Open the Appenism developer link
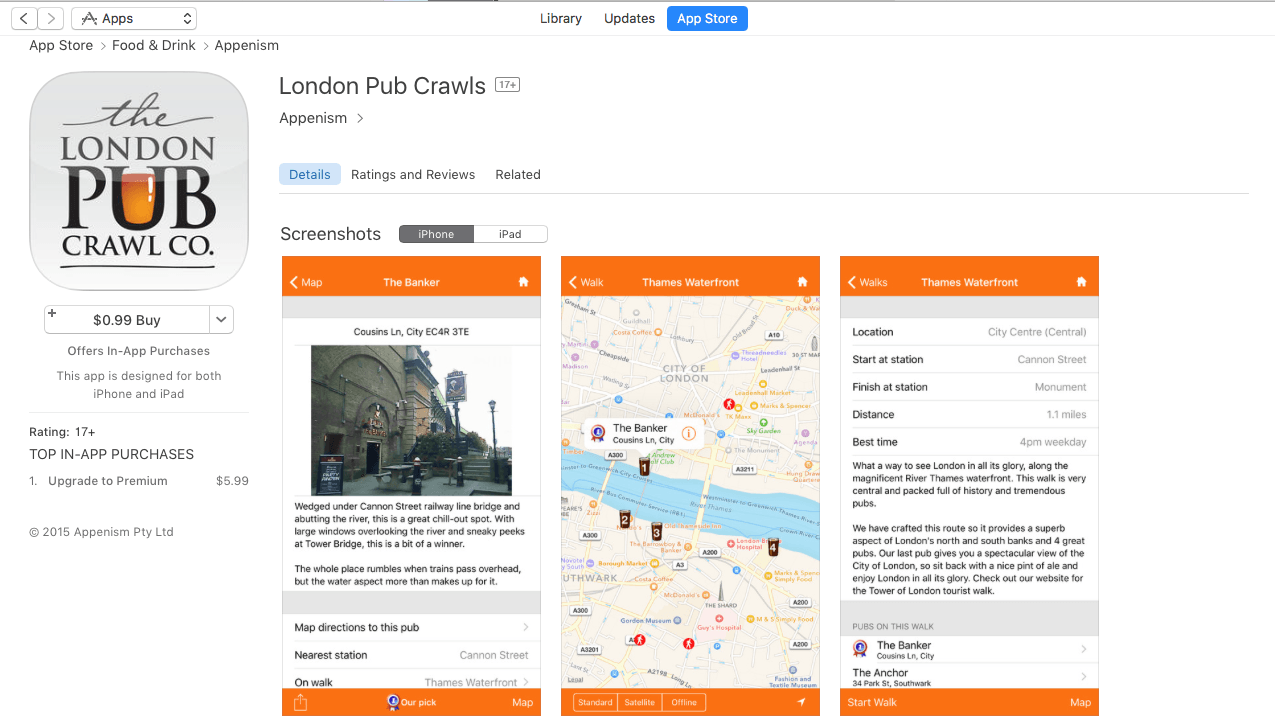This screenshot has width=1275, height=727. [x=313, y=118]
